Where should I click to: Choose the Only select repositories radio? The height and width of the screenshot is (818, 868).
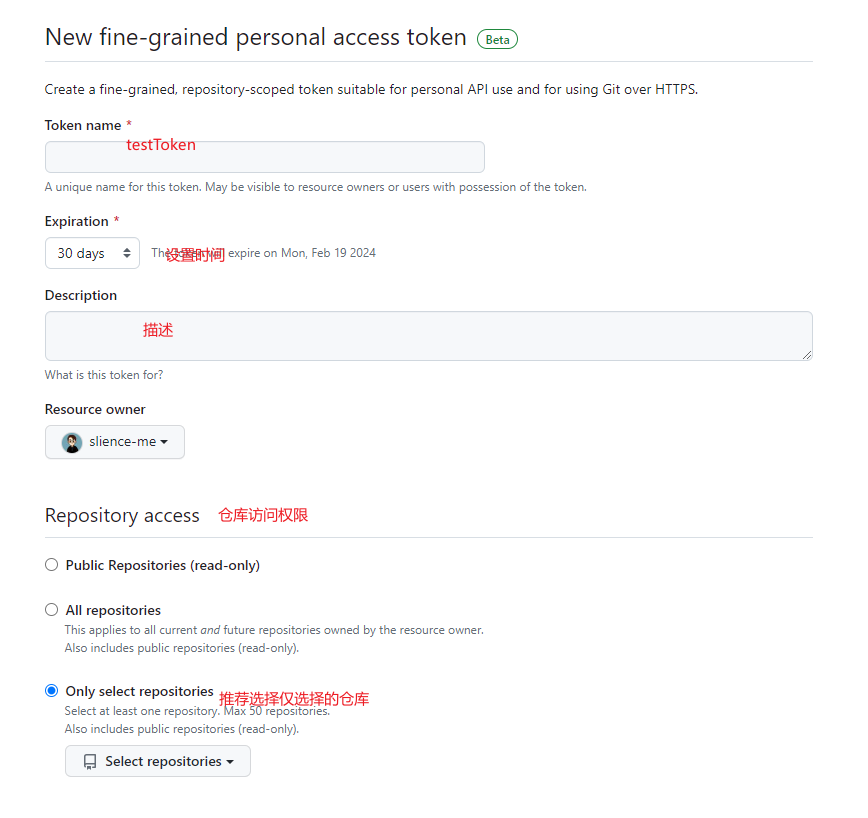point(51,691)
